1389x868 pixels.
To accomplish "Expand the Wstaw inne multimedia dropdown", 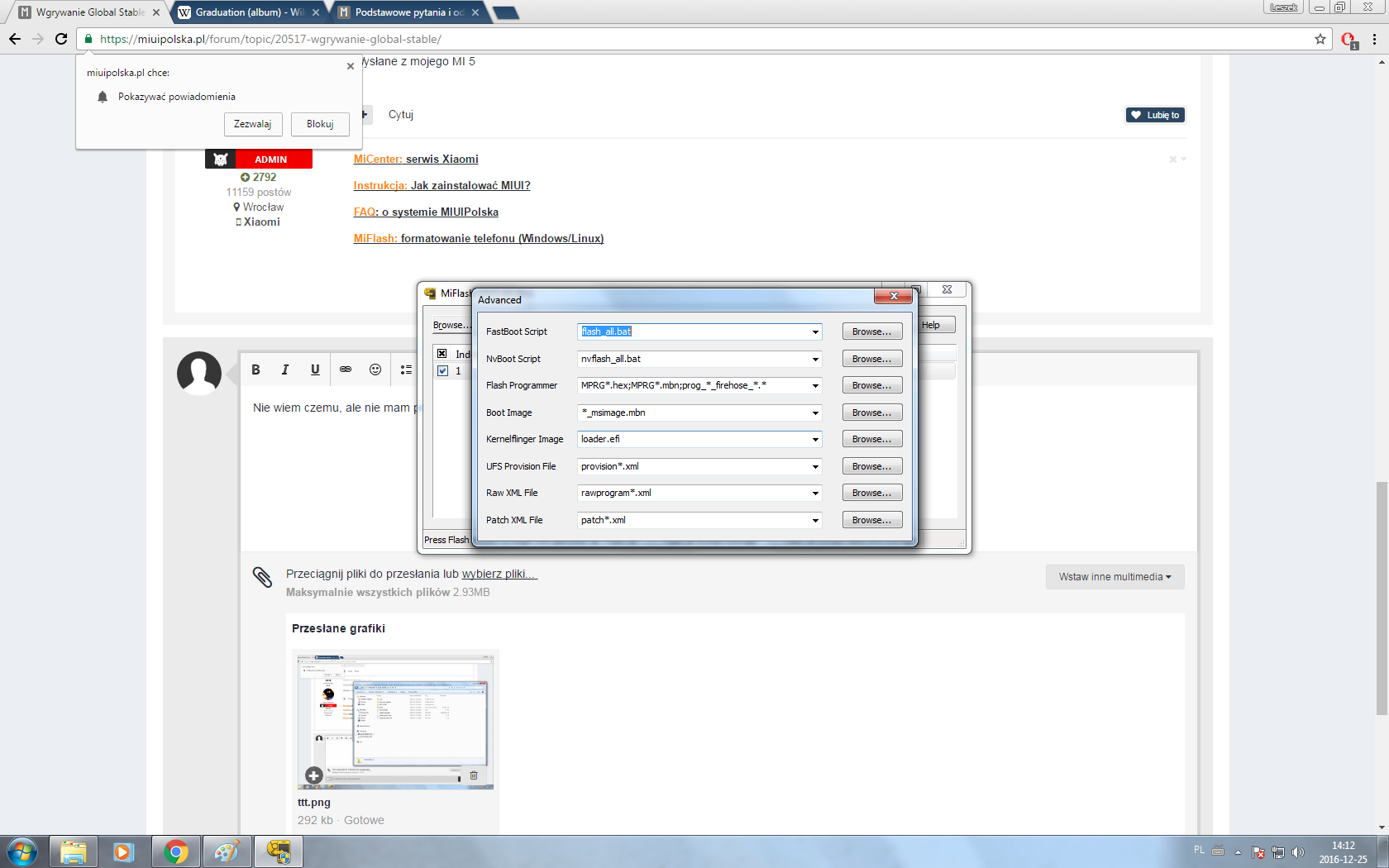I will coord(1115,577).
